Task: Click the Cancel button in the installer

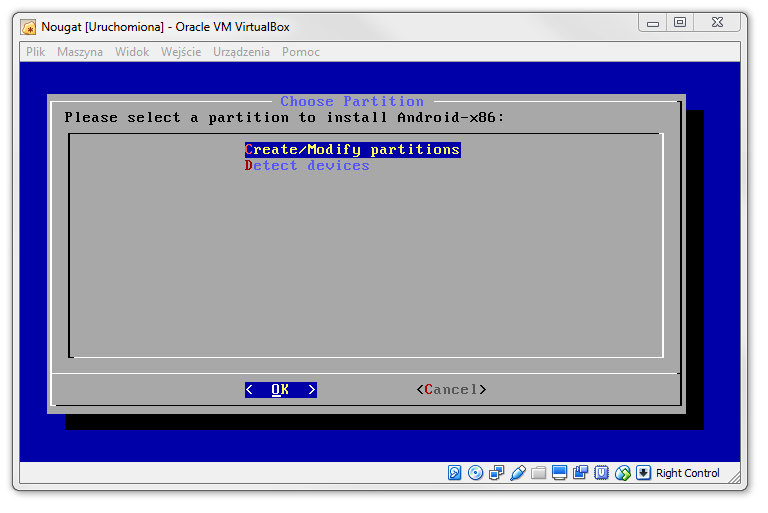Action: (x=451, y=390)
